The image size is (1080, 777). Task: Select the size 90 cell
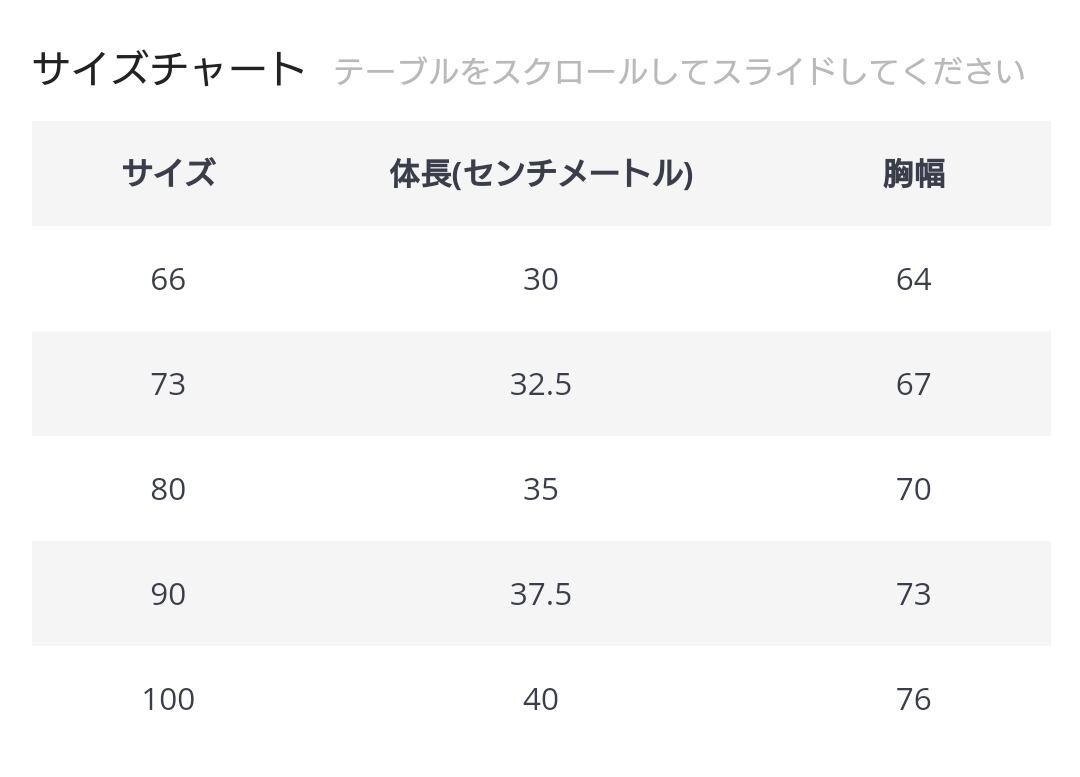pyautogui.click(x=168, y=595)
